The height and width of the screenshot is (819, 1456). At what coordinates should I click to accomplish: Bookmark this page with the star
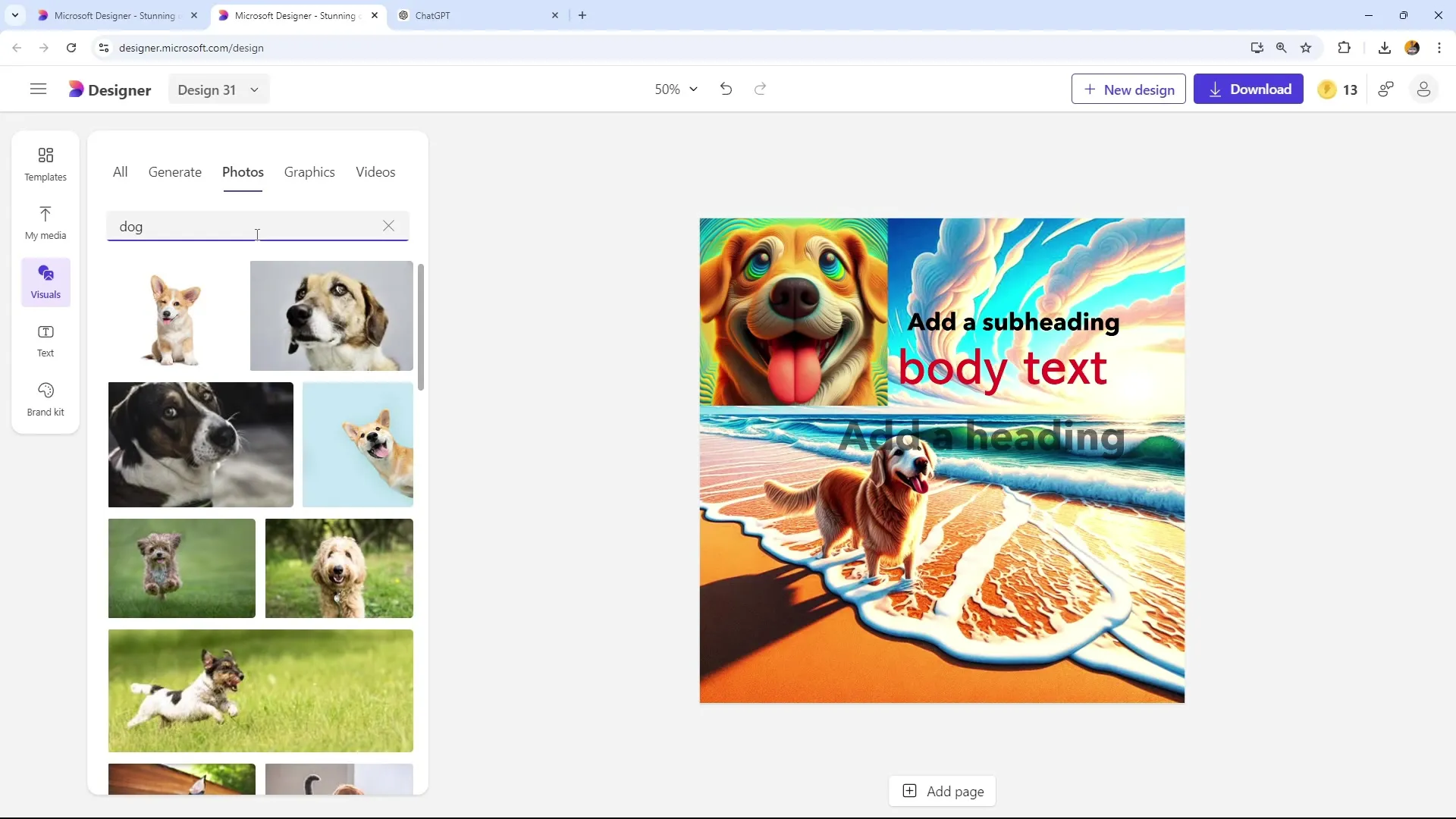pyautogui.click(x=1306, y=48)
